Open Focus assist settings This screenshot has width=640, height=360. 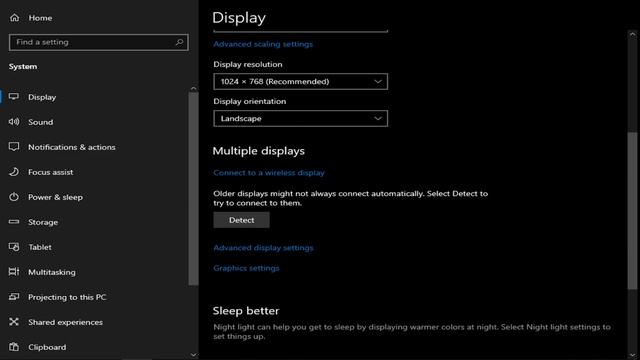[51, 172]
